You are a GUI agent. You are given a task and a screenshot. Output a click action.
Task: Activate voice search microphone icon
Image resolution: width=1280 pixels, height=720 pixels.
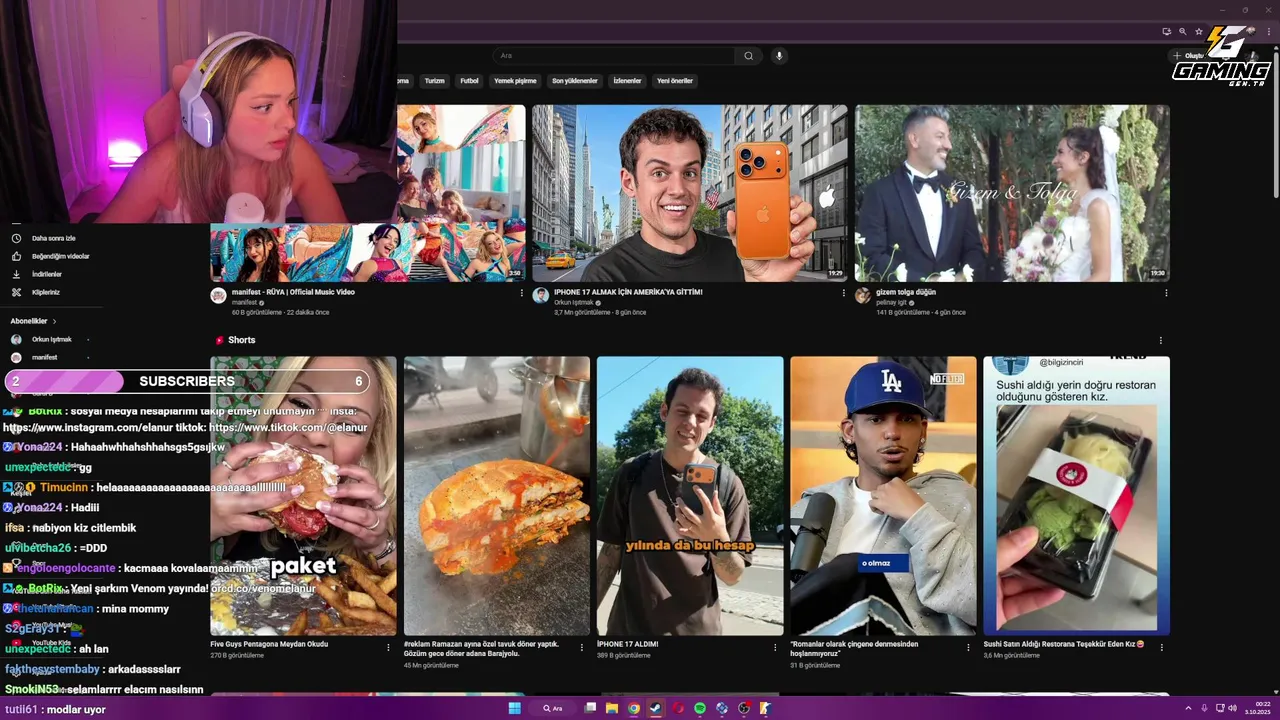[779, 56]
